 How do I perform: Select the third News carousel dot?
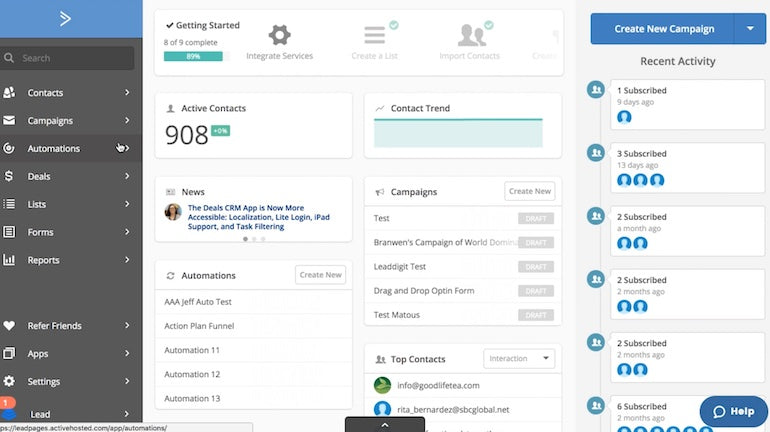263,239
